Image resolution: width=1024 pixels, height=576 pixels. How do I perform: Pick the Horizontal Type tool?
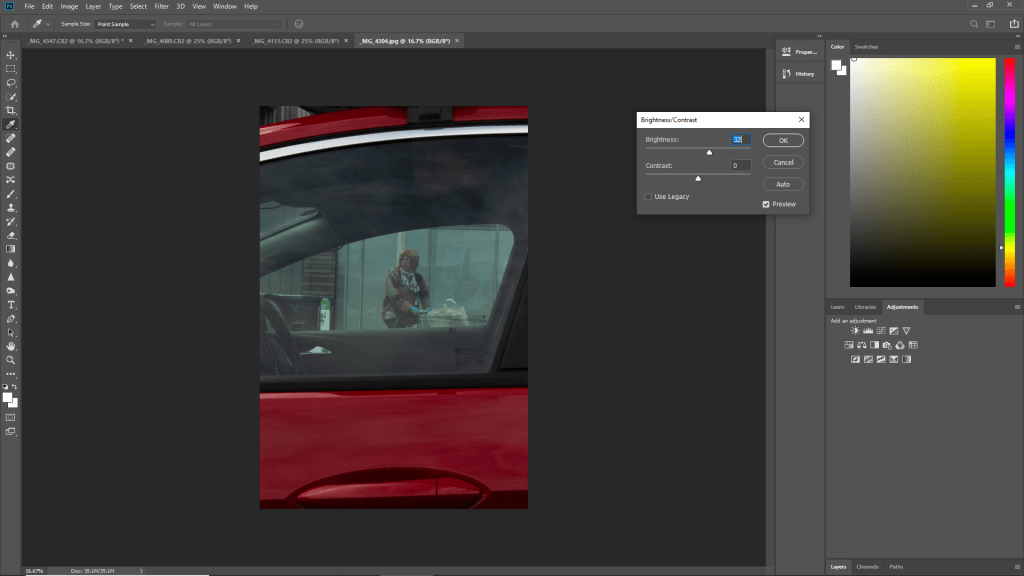pos(11,304)
